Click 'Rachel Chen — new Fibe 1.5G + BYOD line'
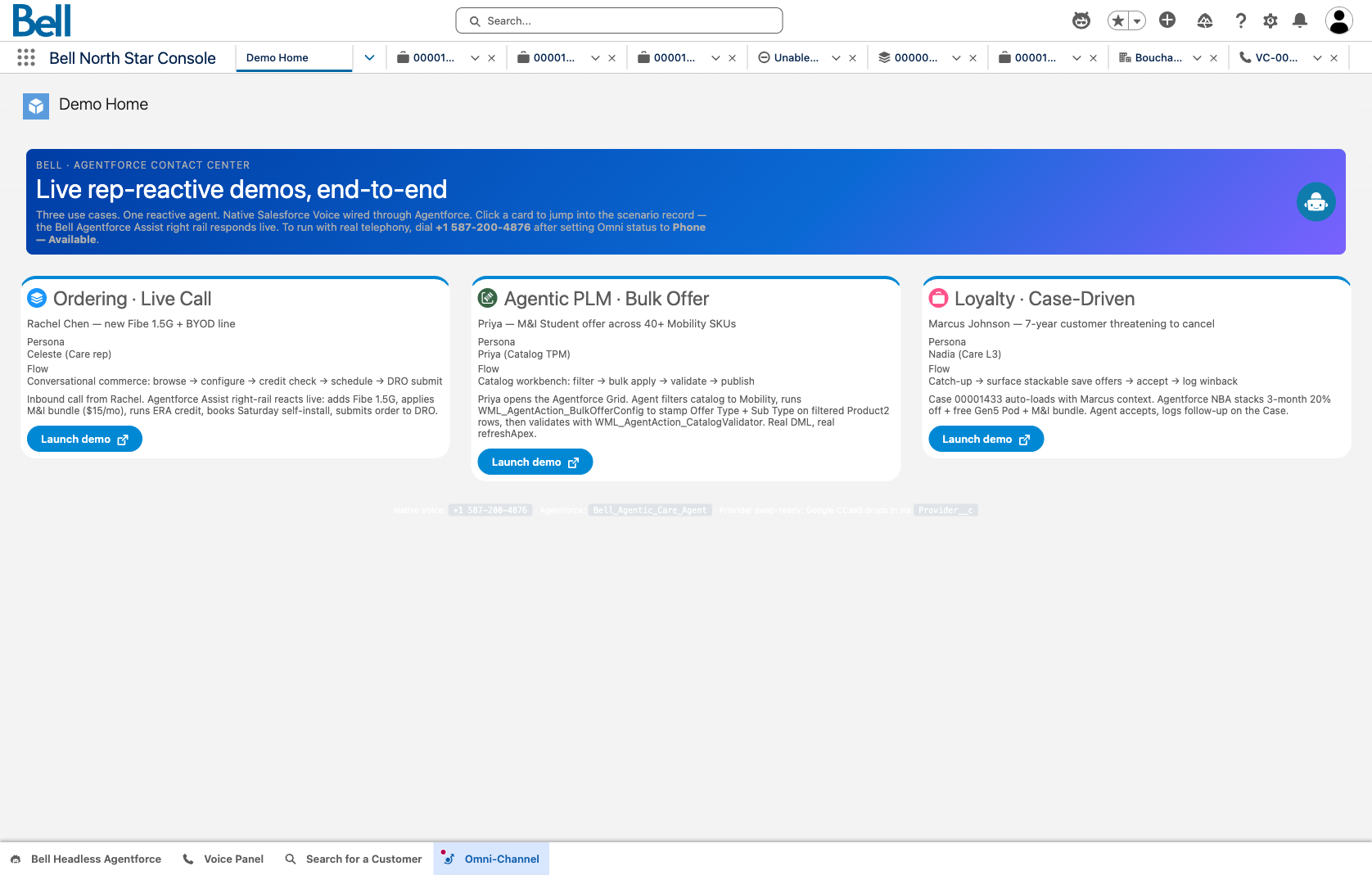This screenshot has height=875, width=1372. tap(131, 324)
